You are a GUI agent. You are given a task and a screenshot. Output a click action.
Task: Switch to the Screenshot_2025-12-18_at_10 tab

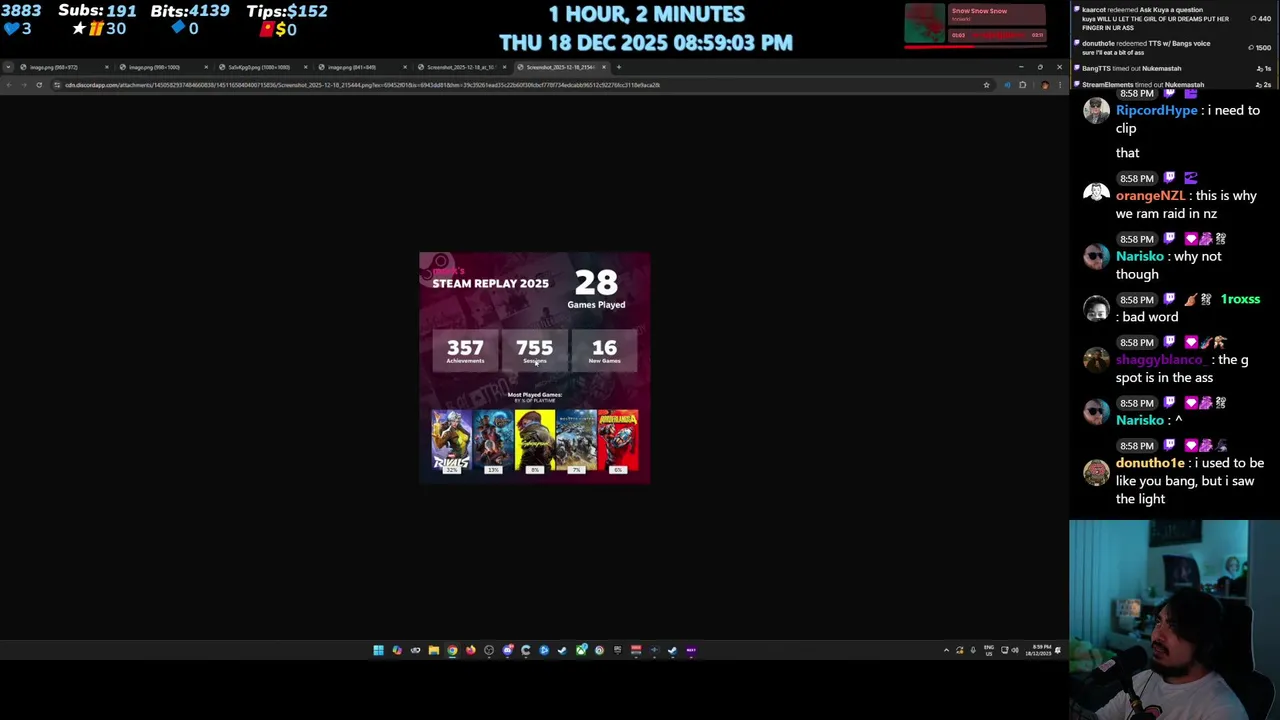[460, 67]
